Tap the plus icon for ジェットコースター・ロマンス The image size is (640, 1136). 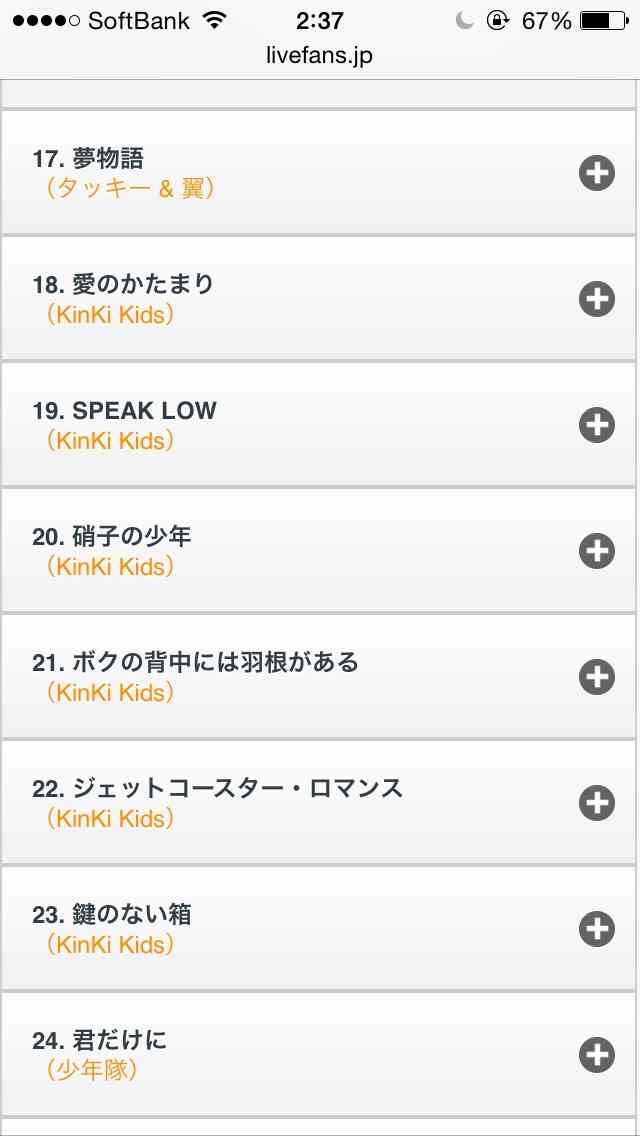[x=597, y=803]
